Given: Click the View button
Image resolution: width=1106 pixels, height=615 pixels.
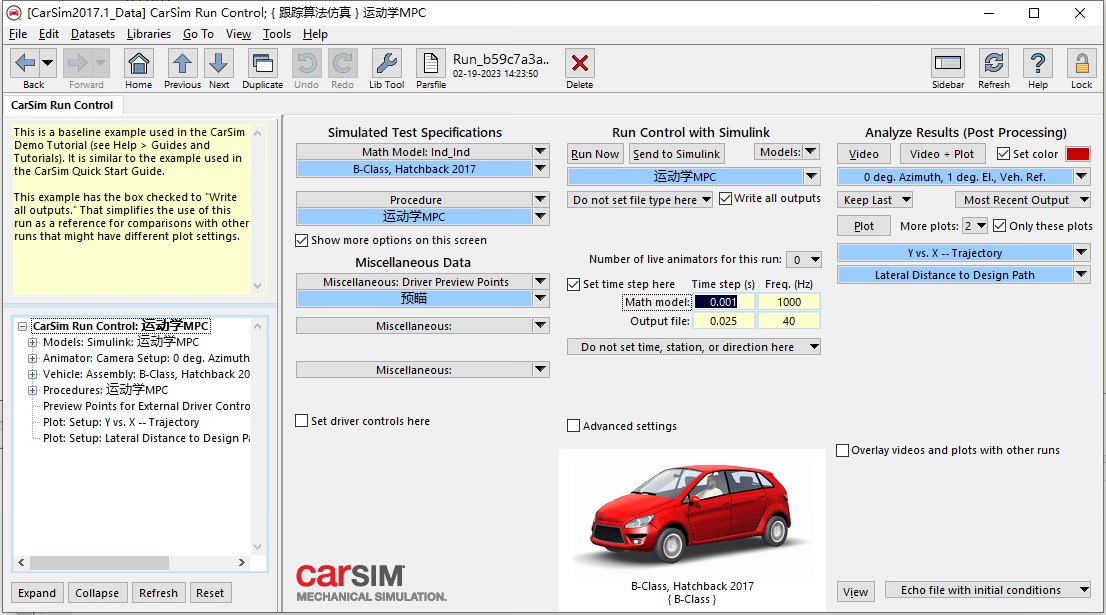Looking at the screenshot, I should coord(856,592).
